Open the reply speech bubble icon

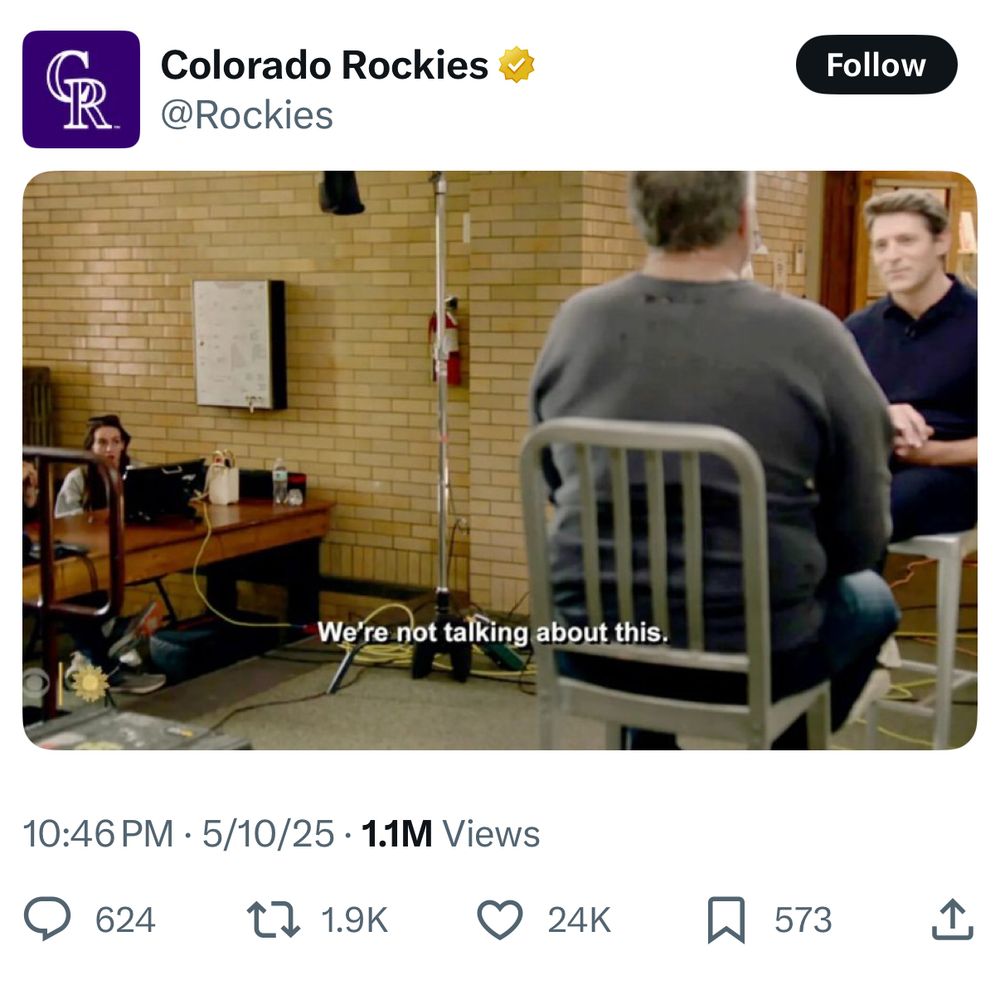click(x=47, y=919)
